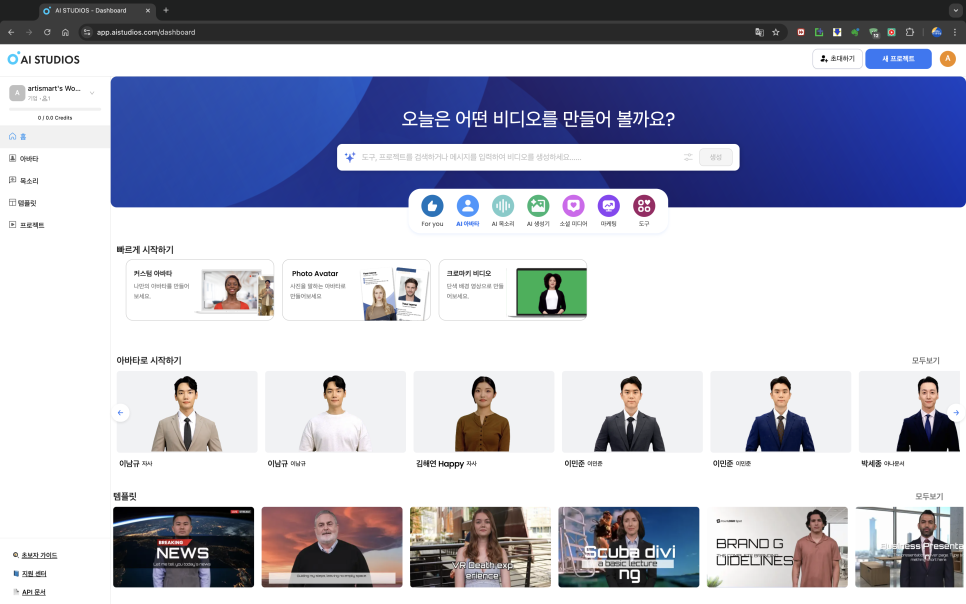Click the AI Studios logo
966x604 pixels.
click(44, 59)
